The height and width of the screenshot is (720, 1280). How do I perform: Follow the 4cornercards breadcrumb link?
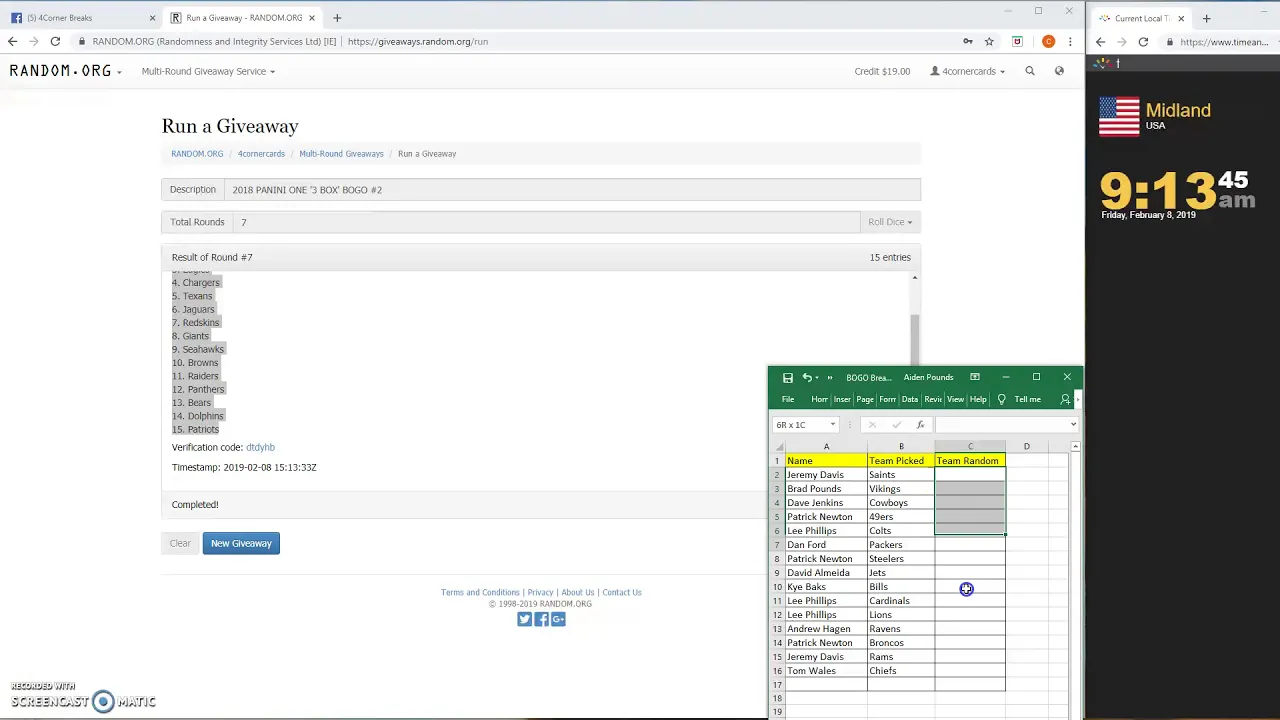[261, 154]
